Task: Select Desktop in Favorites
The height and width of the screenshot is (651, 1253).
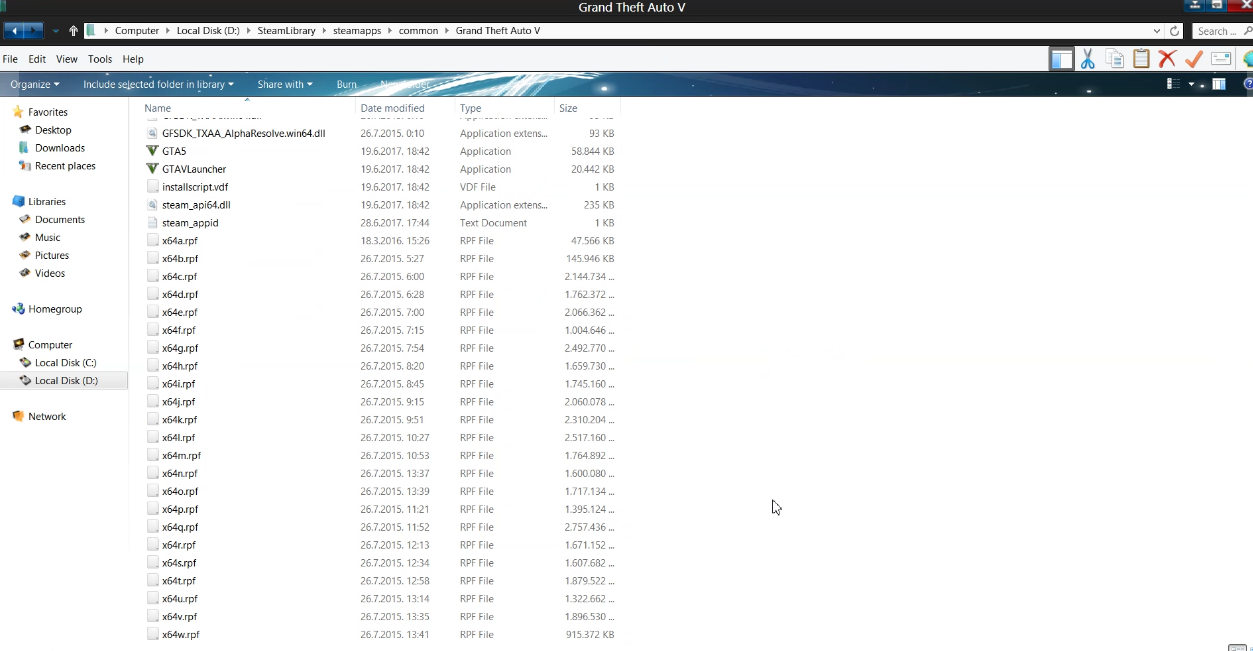Action: pos(53,130)
